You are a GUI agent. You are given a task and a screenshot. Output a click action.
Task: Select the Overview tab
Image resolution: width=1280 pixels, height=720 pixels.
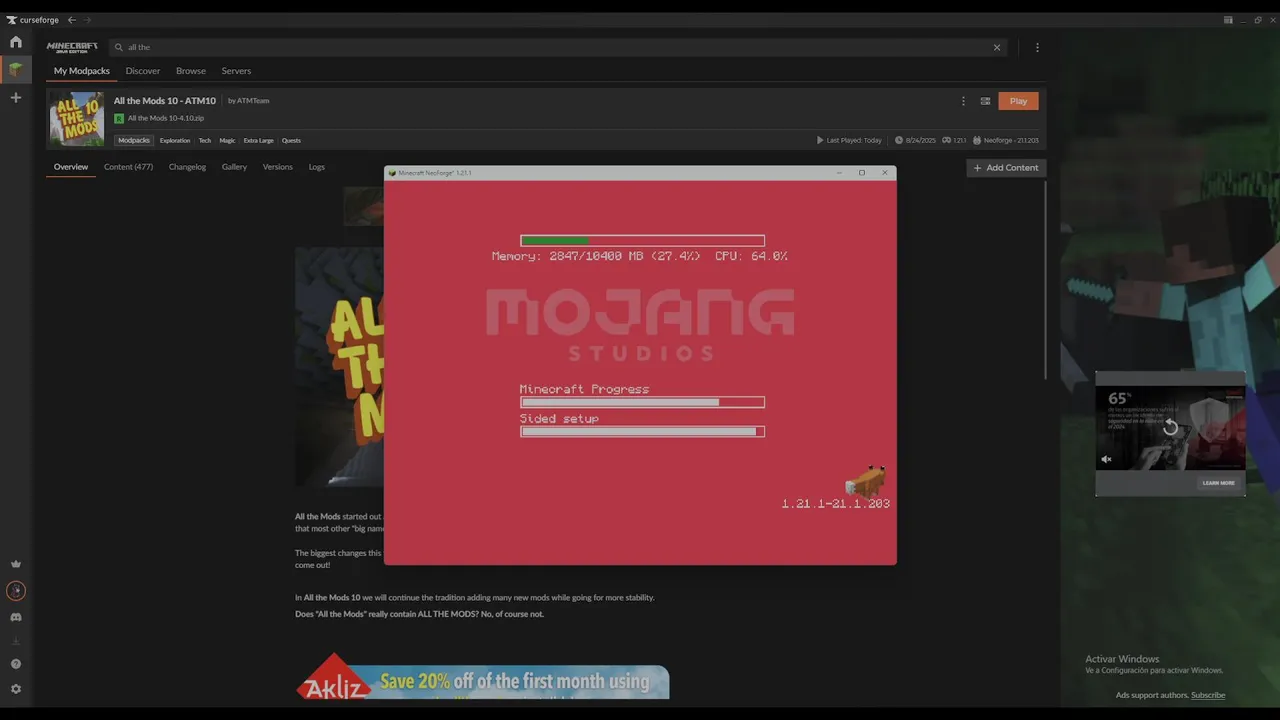click(x=71, y=167)
